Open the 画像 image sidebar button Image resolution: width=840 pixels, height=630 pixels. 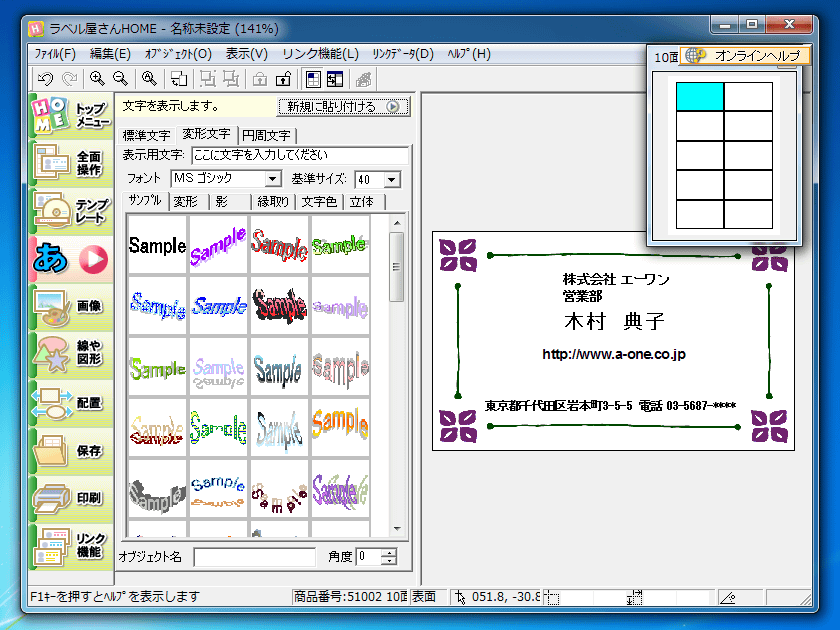[71, 307]
